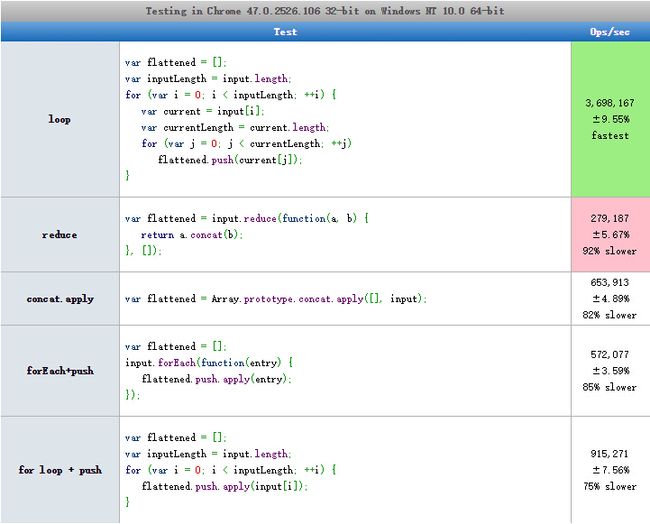Viewport: 650px width, 524px height.
Task: Click the '279,187' ops/sec value
Action: coord(610,218)
